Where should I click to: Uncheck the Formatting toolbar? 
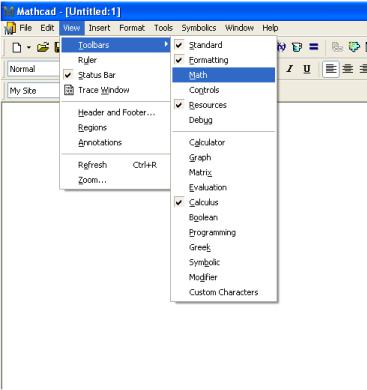[x=224, y=60]
